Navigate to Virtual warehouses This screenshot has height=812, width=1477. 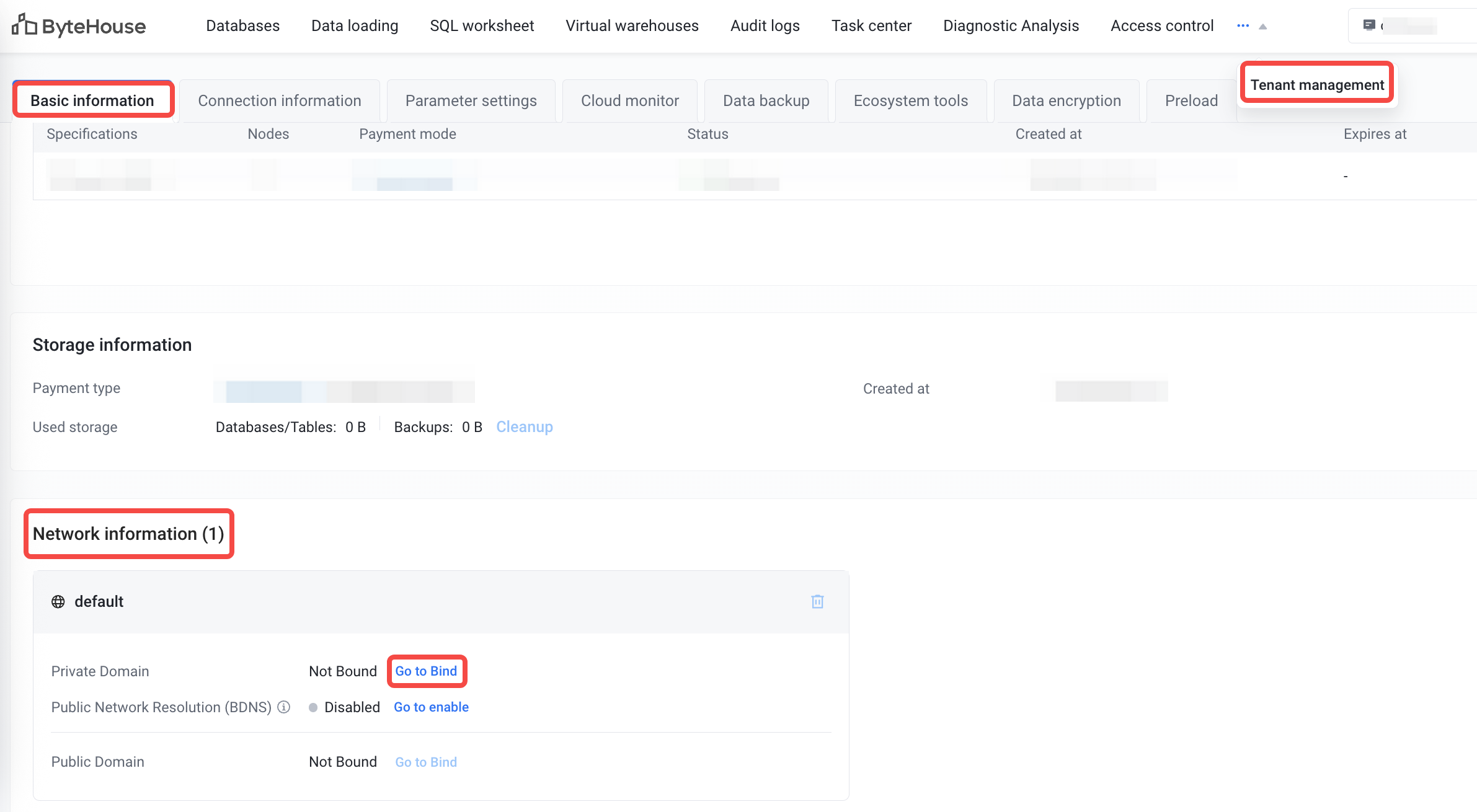pos(632,25)
